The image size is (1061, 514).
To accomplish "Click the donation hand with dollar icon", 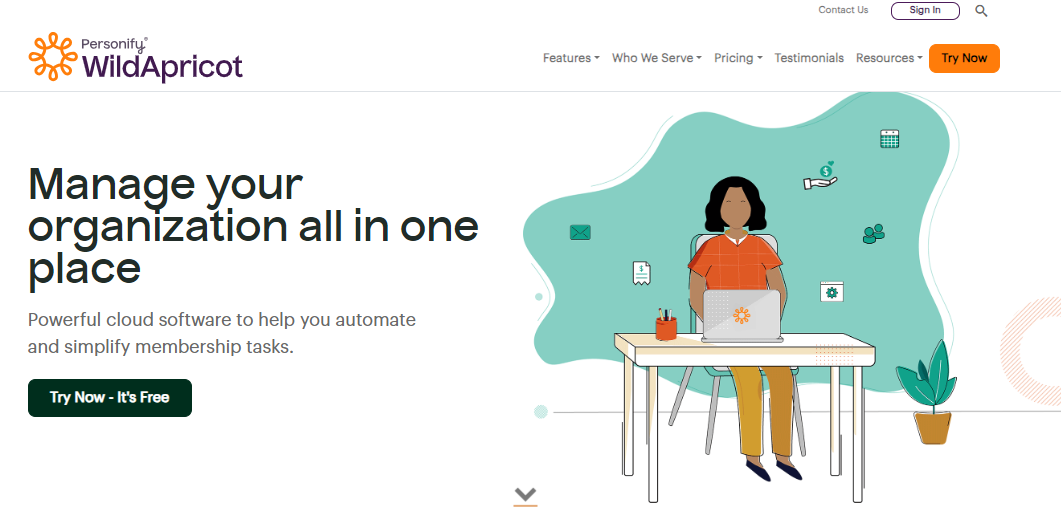I will (821, 175).
